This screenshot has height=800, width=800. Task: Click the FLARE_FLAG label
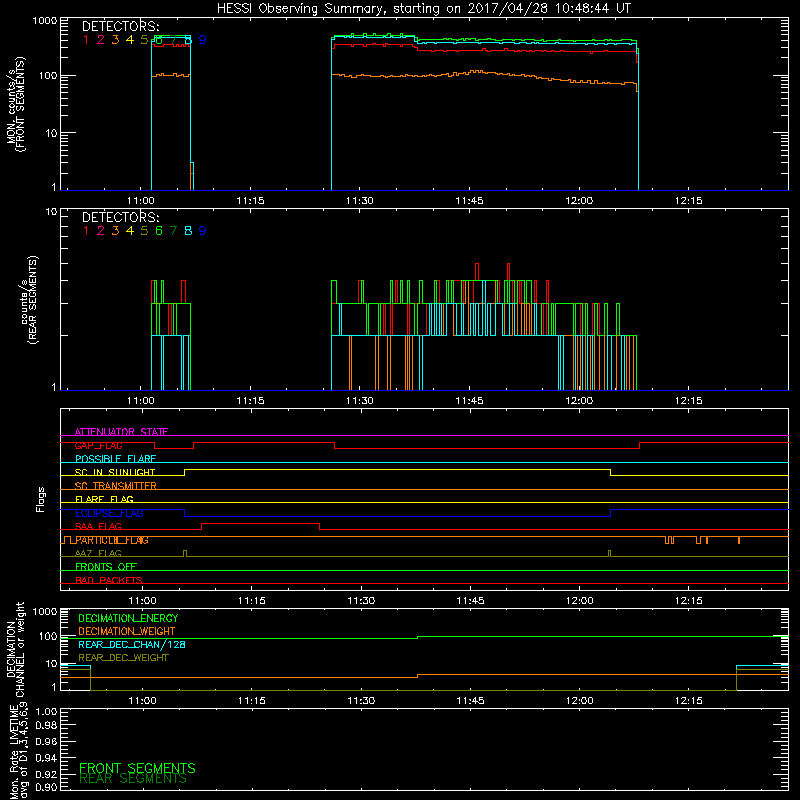point(104,499)
